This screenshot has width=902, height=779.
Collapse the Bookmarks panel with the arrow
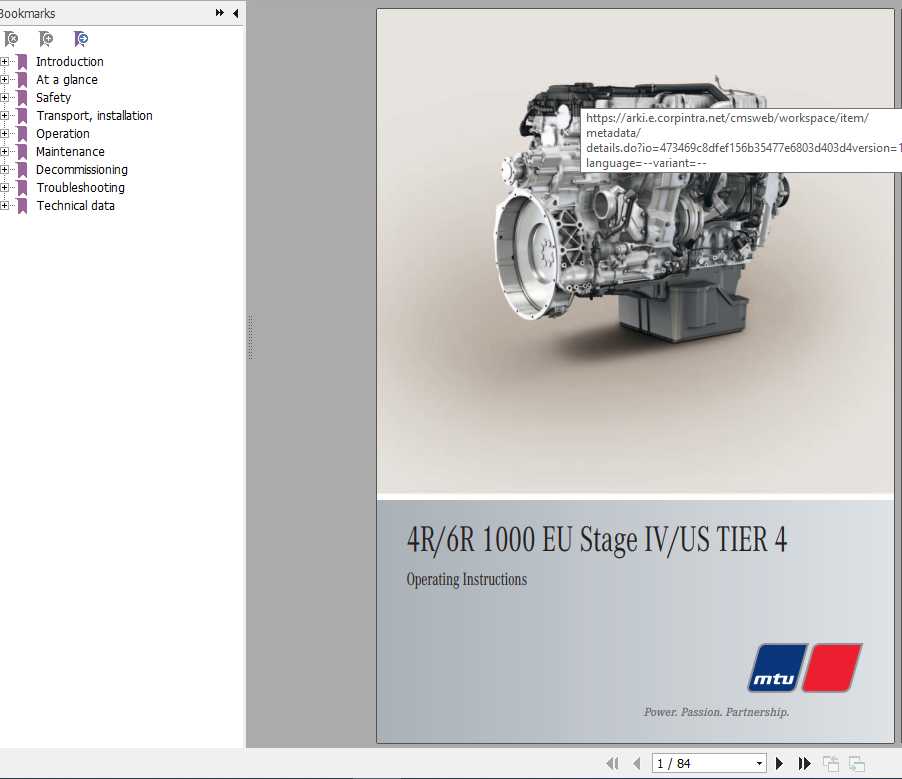coord(234,13)
